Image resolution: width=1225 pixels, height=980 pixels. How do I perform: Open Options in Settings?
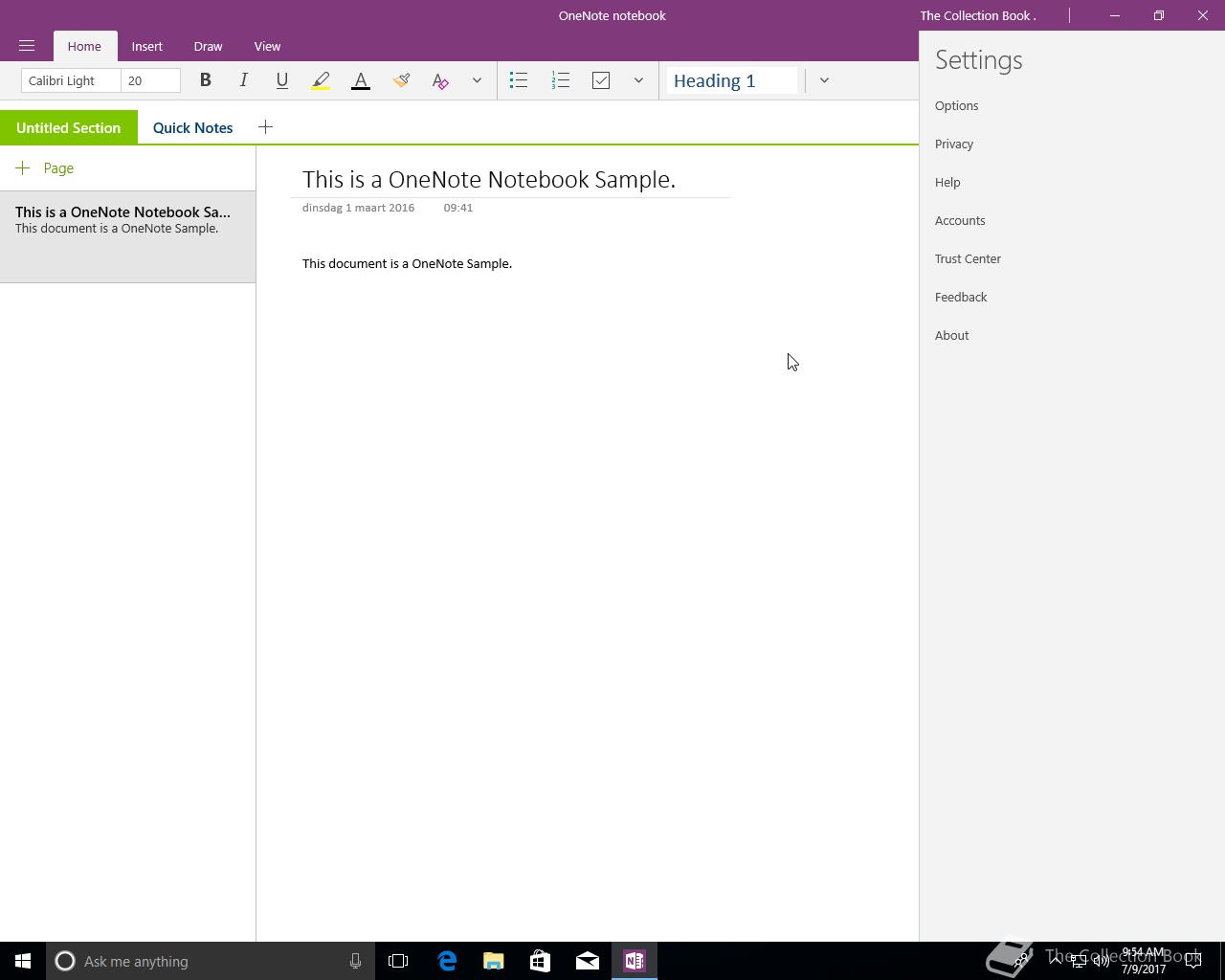point(956,105)
